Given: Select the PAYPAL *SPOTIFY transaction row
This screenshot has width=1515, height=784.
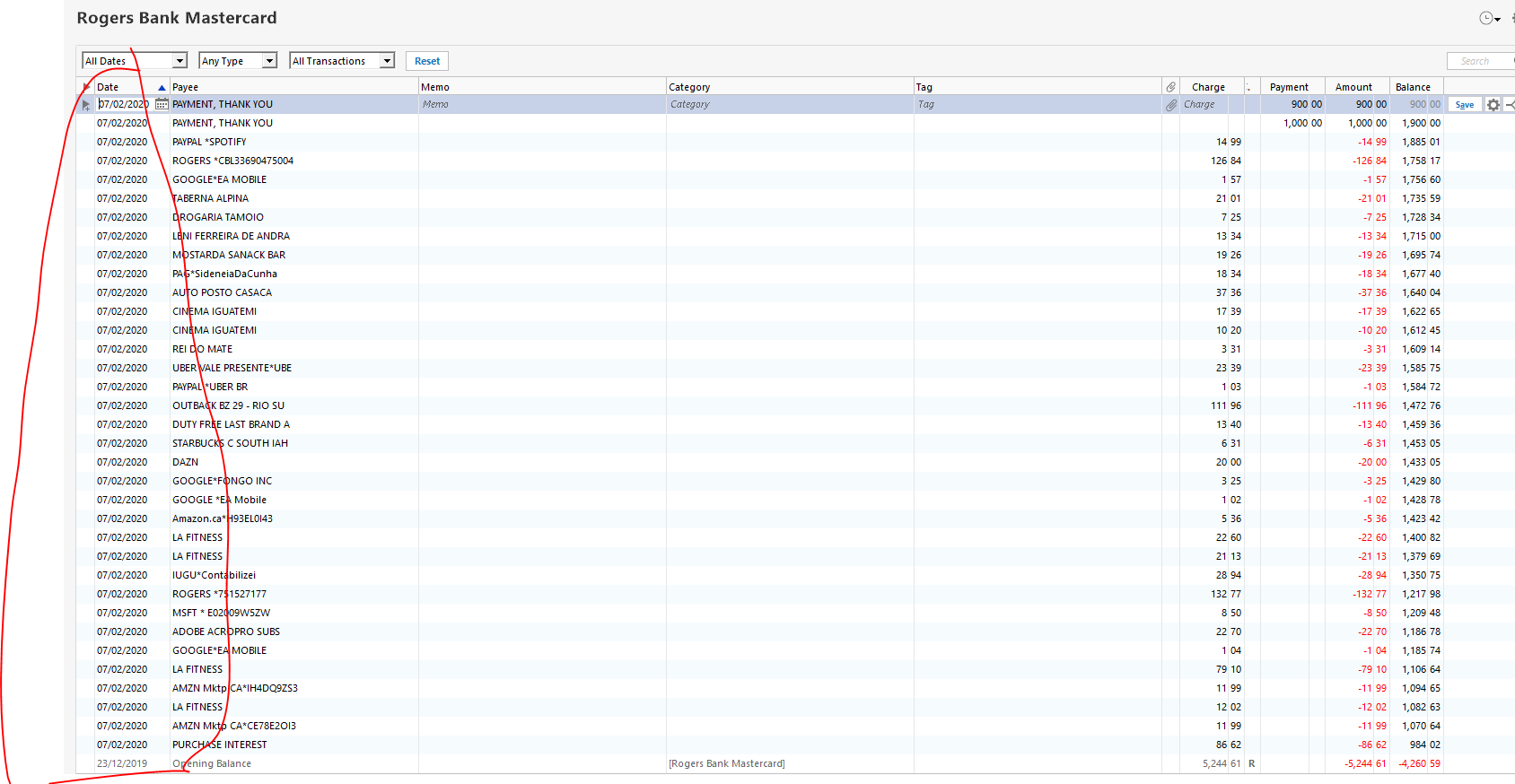Looking at the screenshot, I should [209, 142].
